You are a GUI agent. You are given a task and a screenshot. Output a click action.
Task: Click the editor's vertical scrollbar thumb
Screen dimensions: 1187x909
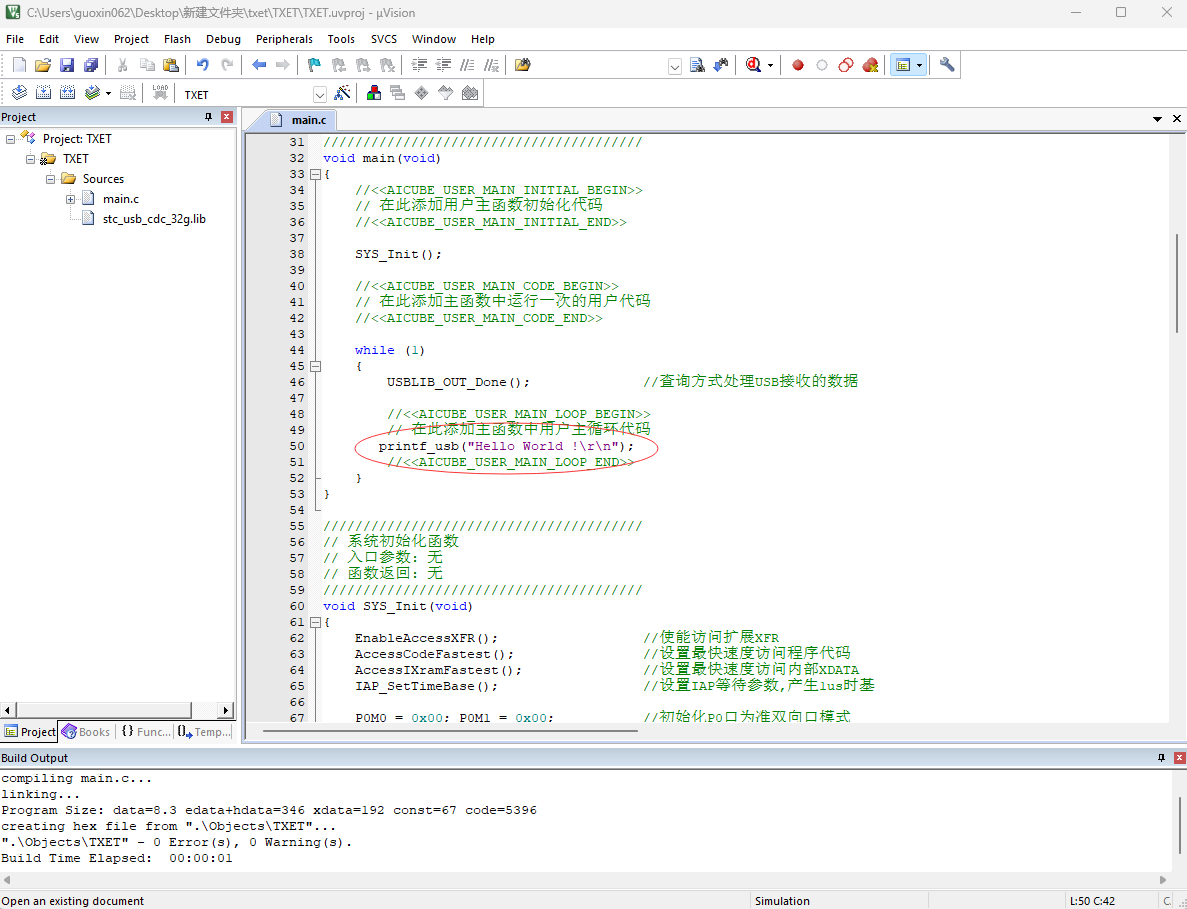click(x=1177, y=283)
